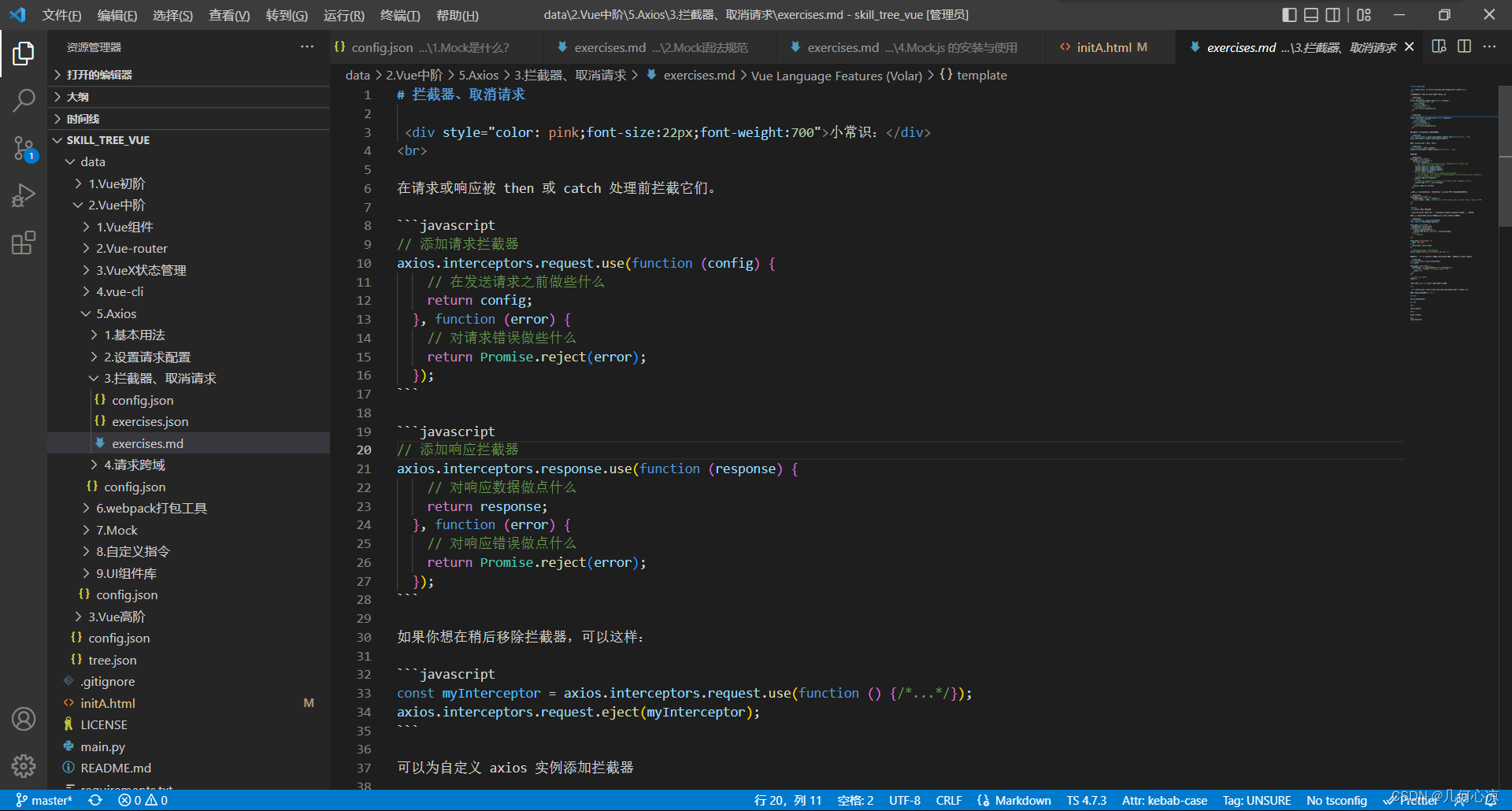Expand the 3.VueX状态管理 folder

click(189, 270)
